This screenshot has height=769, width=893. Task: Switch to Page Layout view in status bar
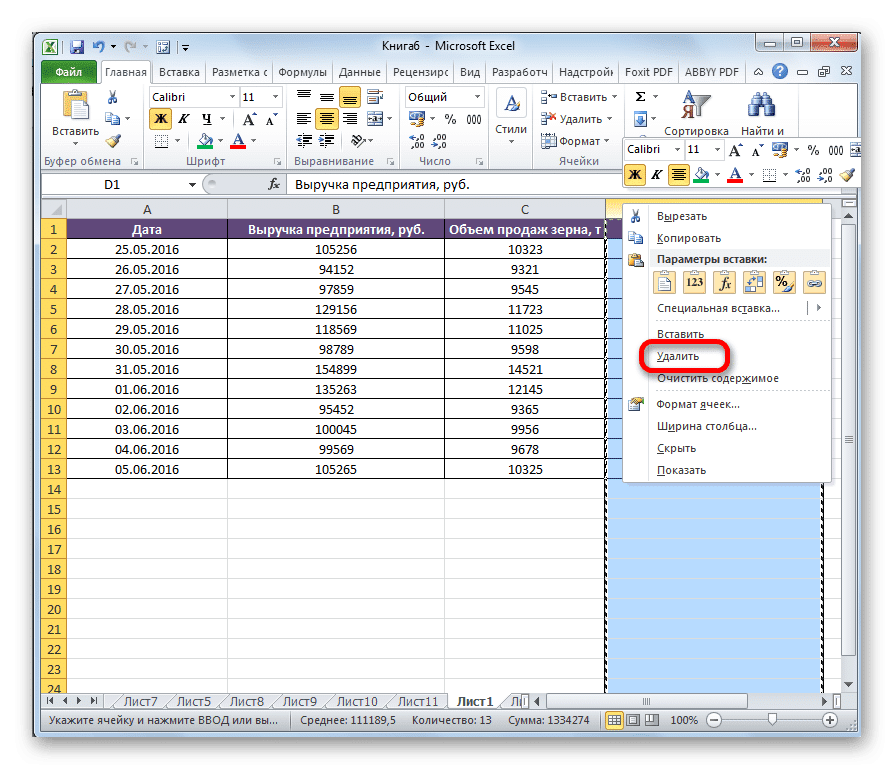633,721
